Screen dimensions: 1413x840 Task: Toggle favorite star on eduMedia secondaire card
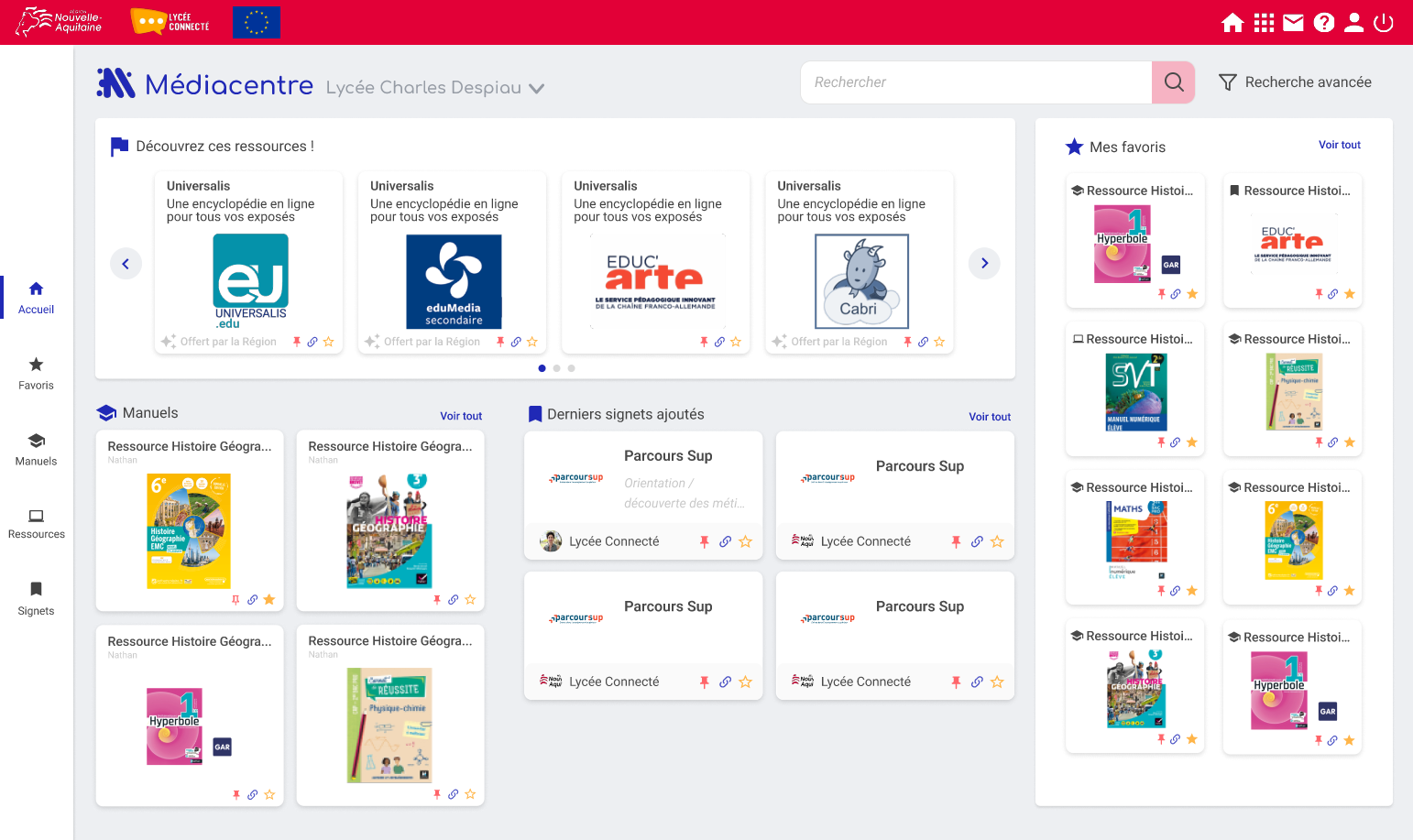click(x=532, y=342)
